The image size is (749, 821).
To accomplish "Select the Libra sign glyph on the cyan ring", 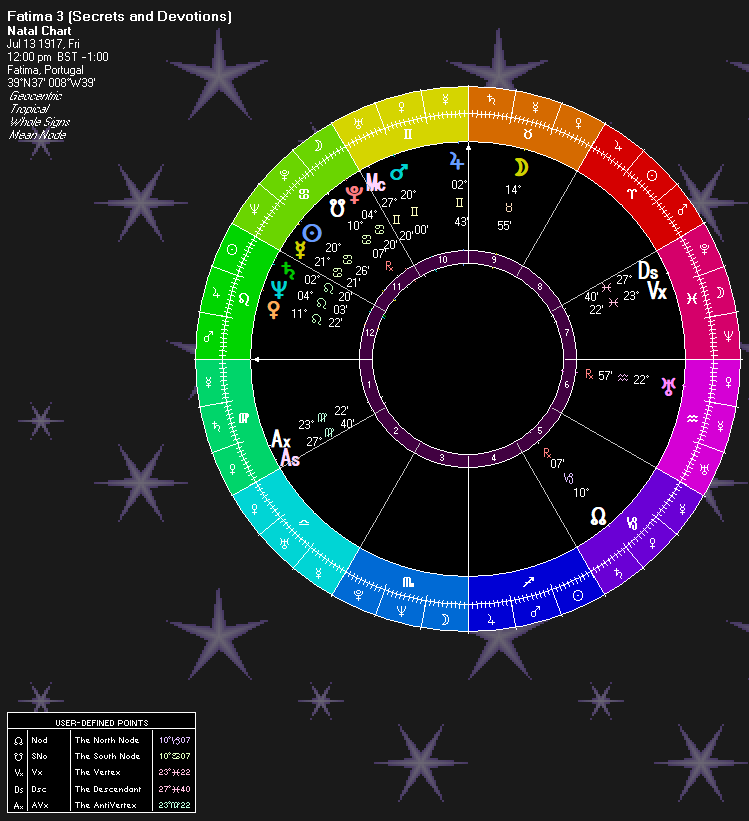I will click(x=304, y=523).
